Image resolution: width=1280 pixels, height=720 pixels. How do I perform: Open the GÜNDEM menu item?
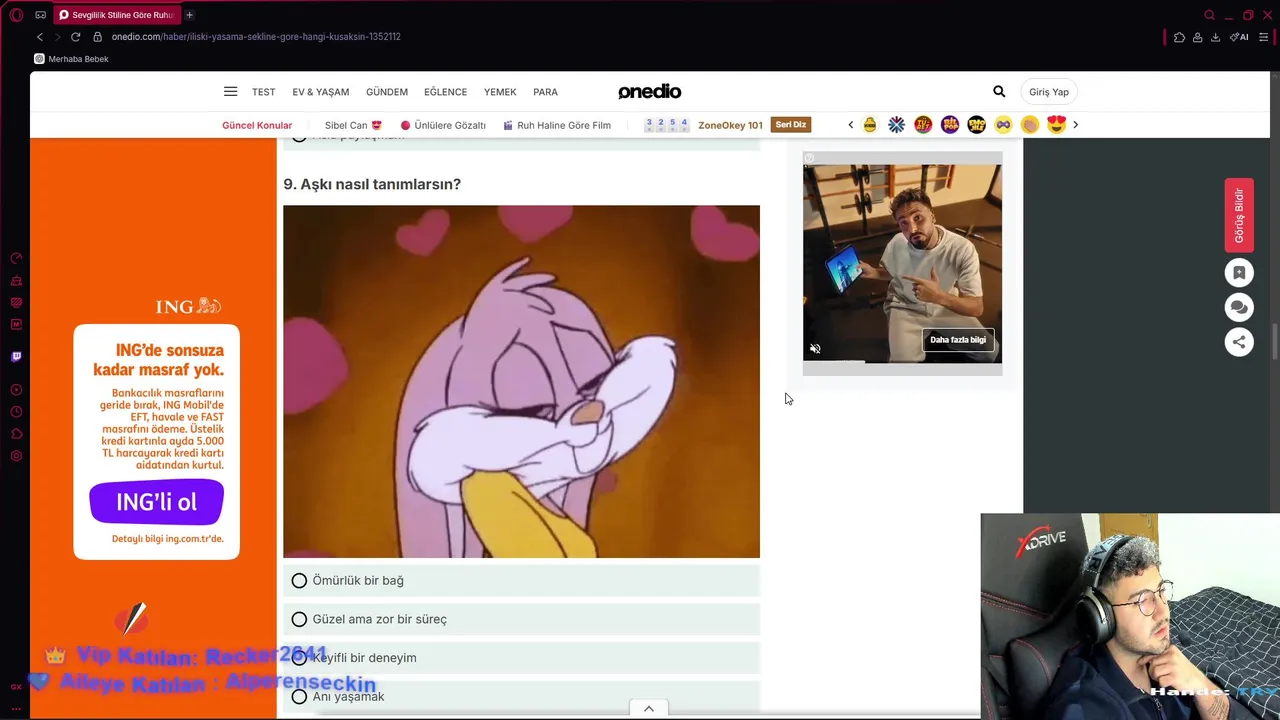pos(387,92)
